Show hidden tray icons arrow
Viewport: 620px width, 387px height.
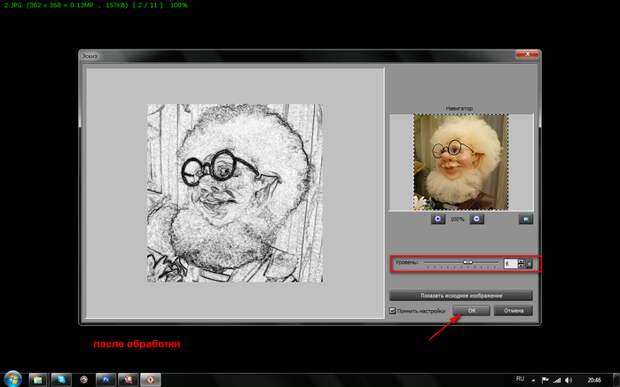[x=534, y=380]
